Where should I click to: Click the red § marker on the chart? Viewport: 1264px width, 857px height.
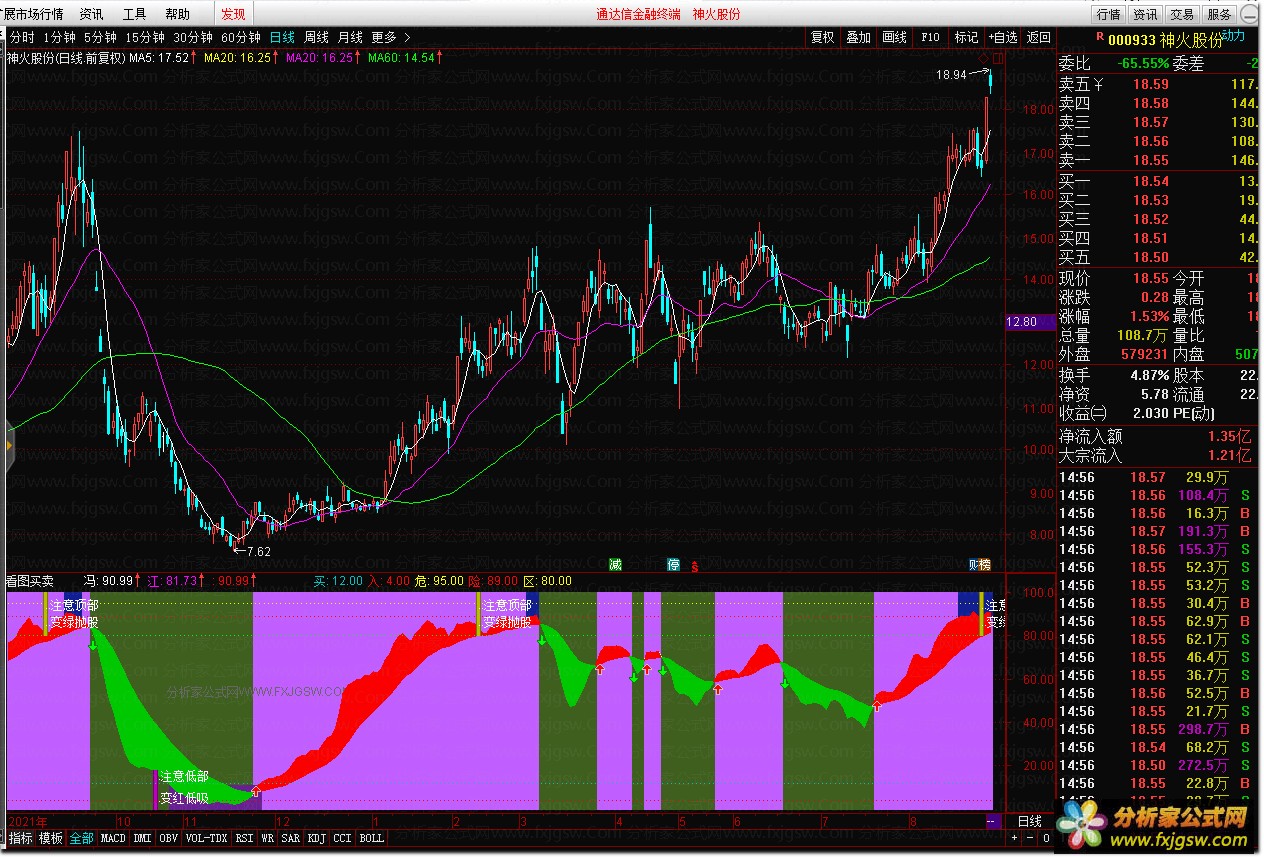[x=694, y=566]
